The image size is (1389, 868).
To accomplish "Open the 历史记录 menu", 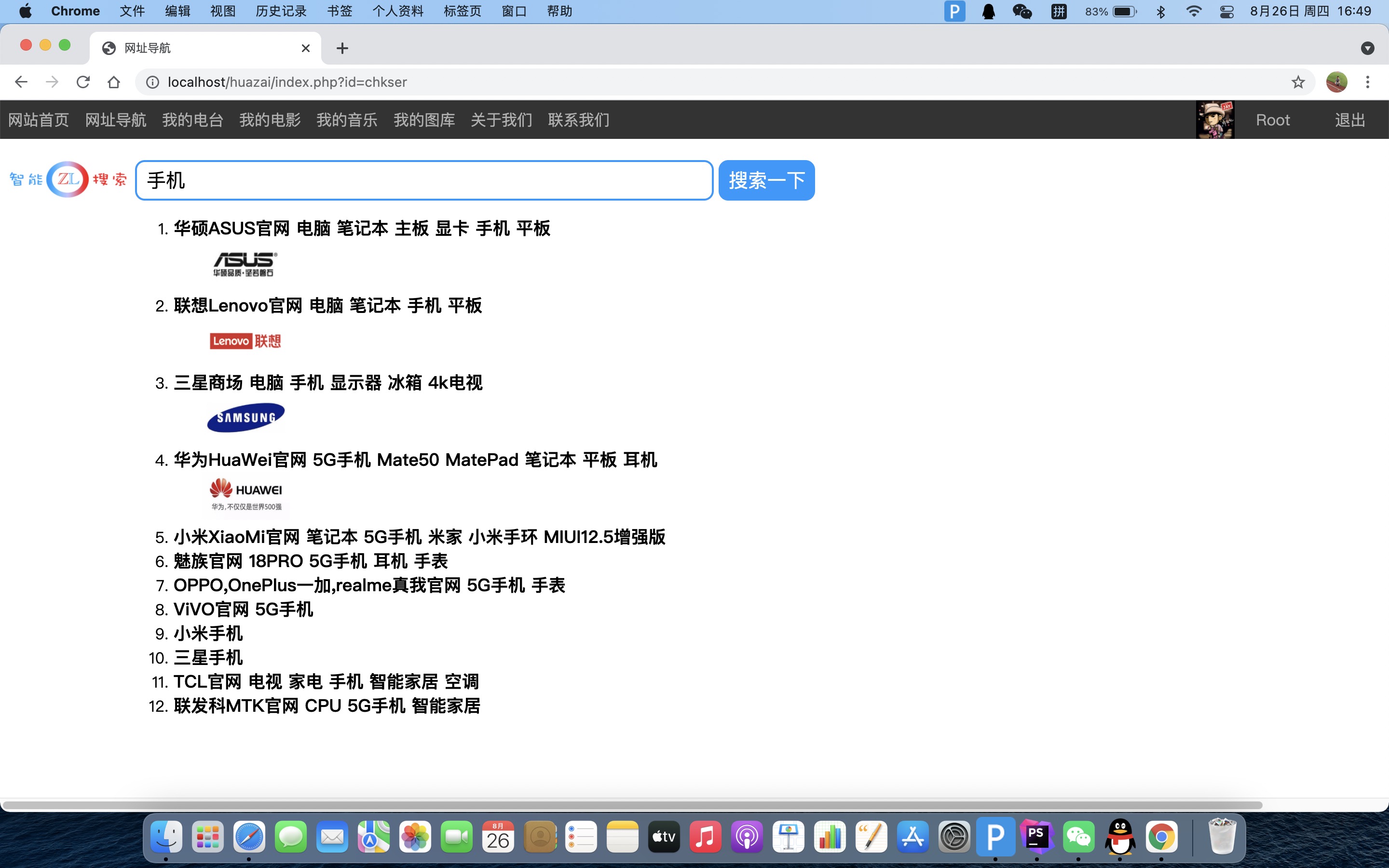I will point(281,12).
